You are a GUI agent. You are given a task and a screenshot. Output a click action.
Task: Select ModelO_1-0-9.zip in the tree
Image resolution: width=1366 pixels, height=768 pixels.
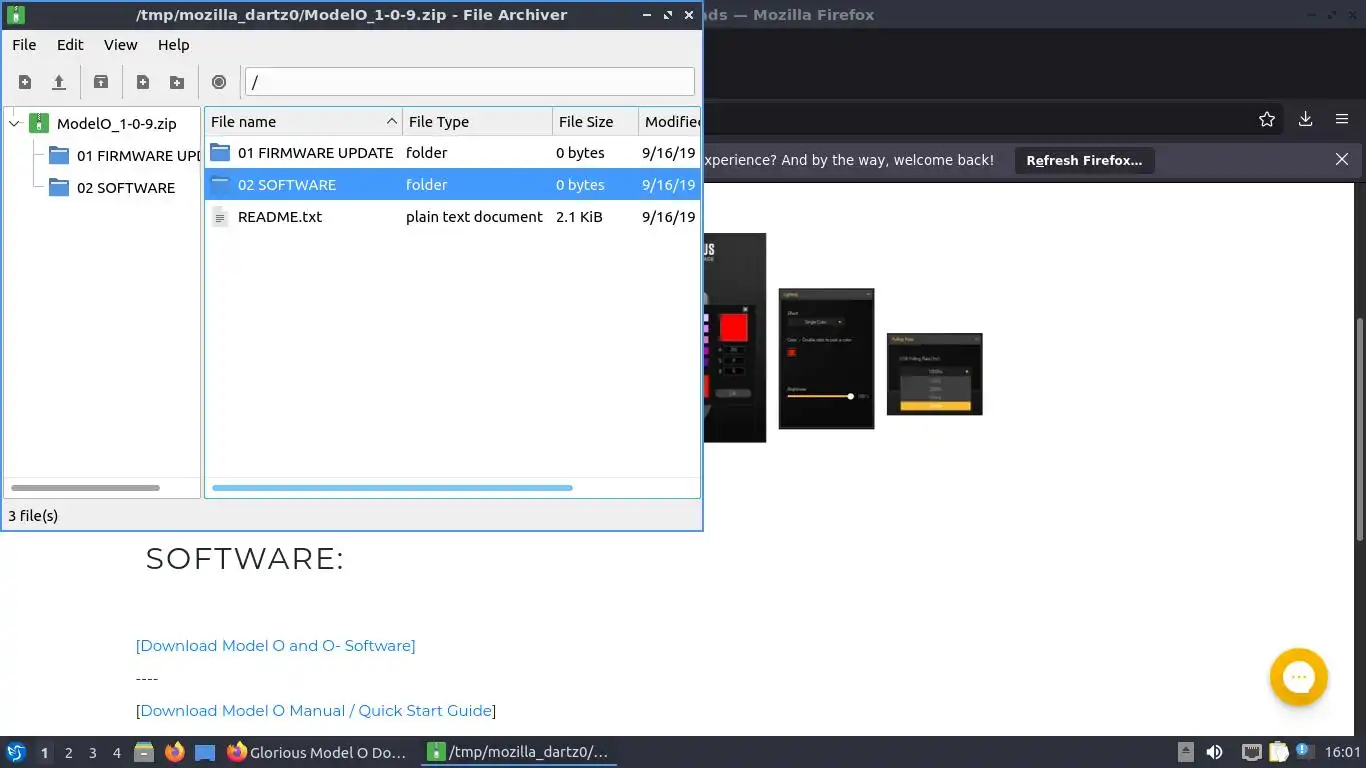tap(116, 124)
